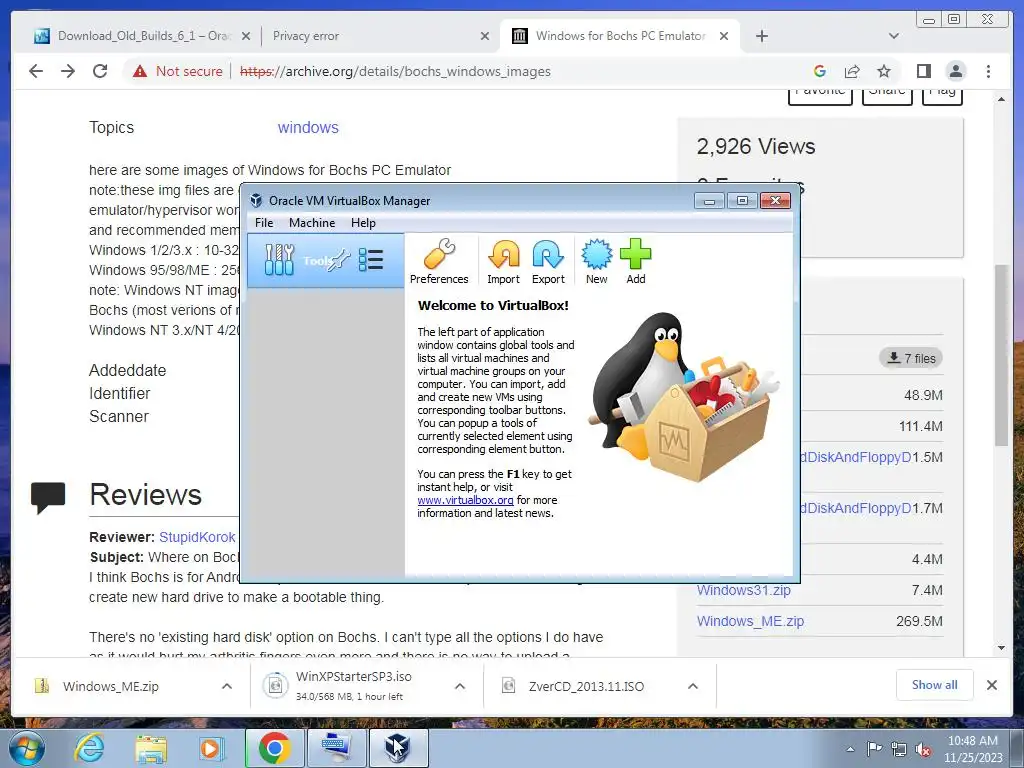Share this page icon

pos(852,71)
